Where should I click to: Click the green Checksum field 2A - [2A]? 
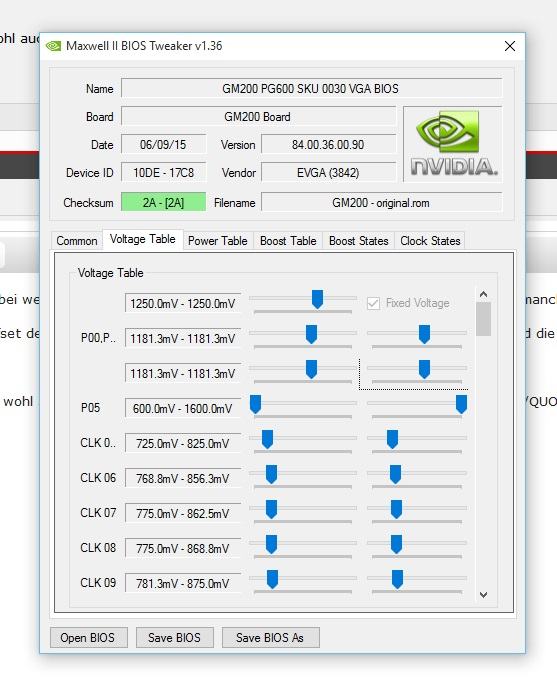pos(163,203)
